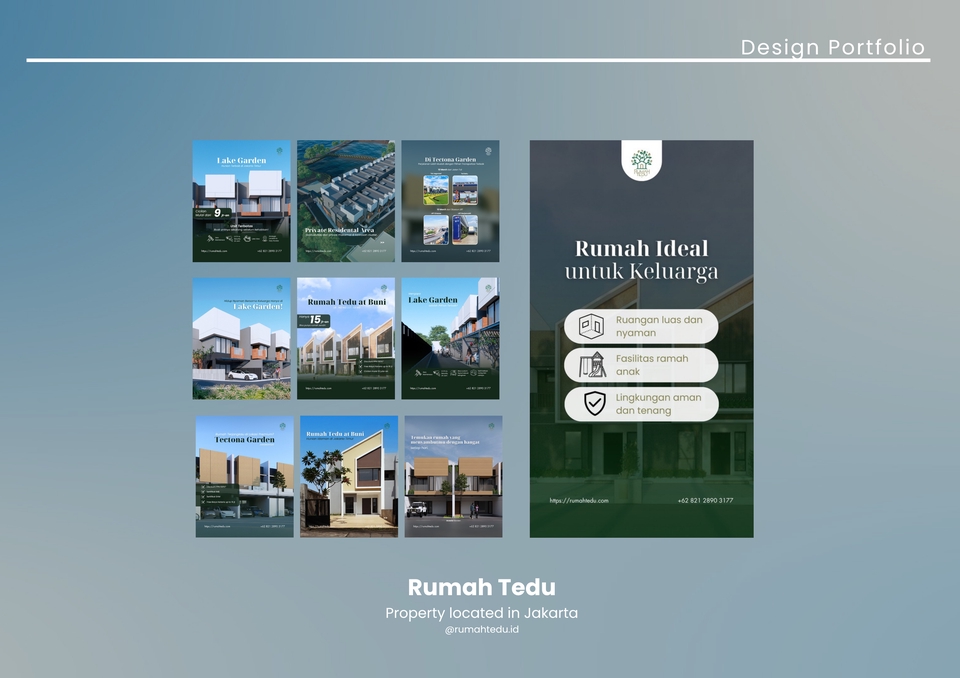Screen dimensions: 960x678
Task: Click the Rumah Tedu tree logo badge
Action: pos(641,160)
